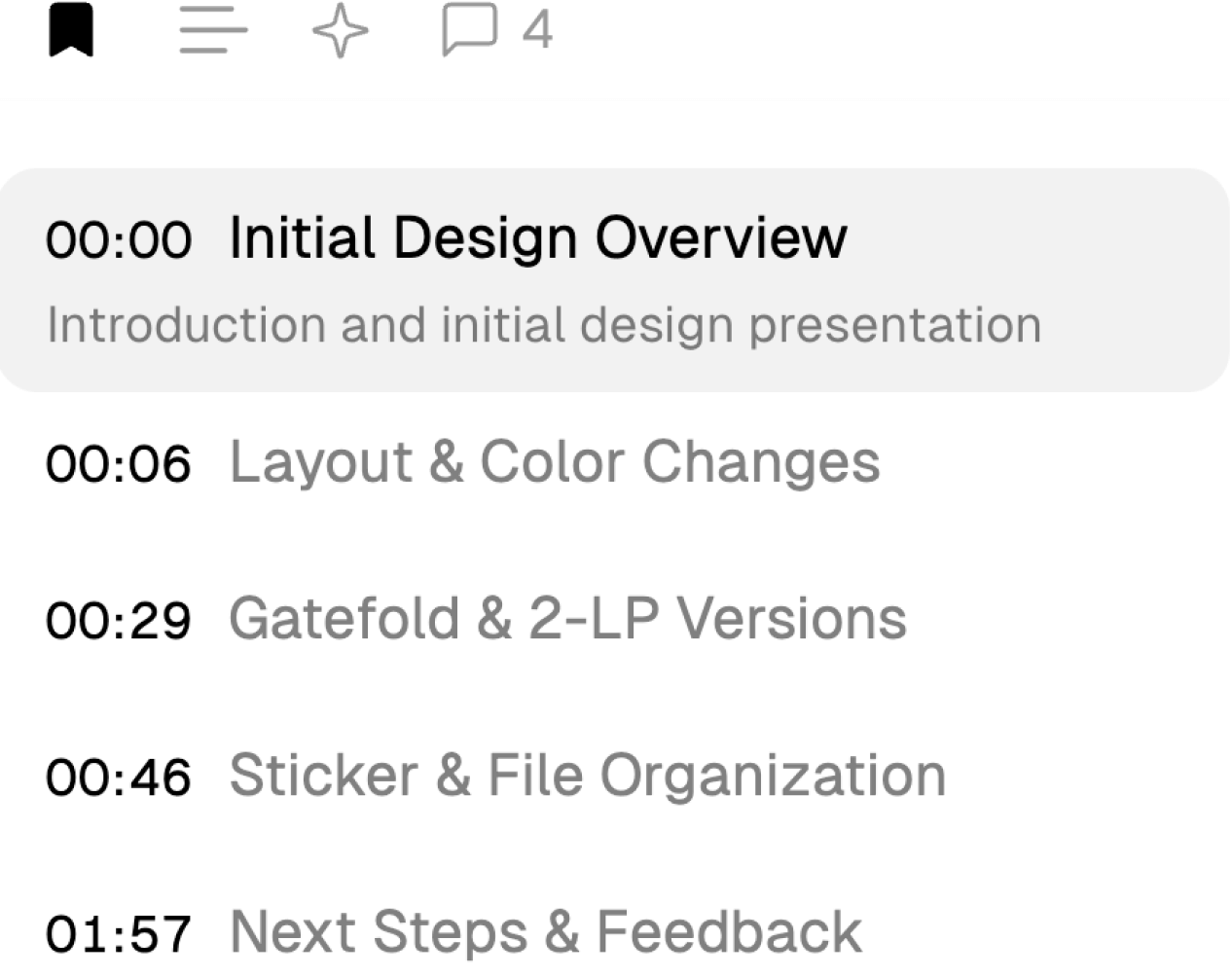Select the Initial Design Overview chapter title

538,237
